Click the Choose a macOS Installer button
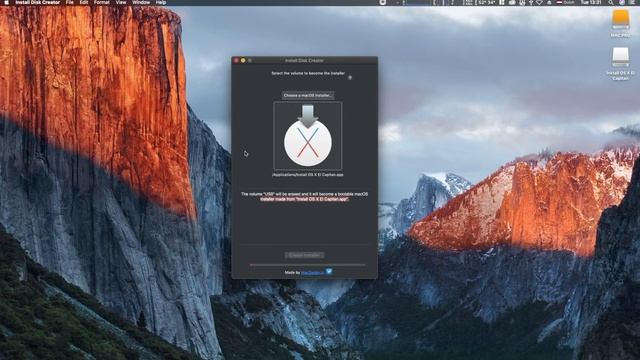The height and width of the screenshot is (360, 640). point(308,95)
